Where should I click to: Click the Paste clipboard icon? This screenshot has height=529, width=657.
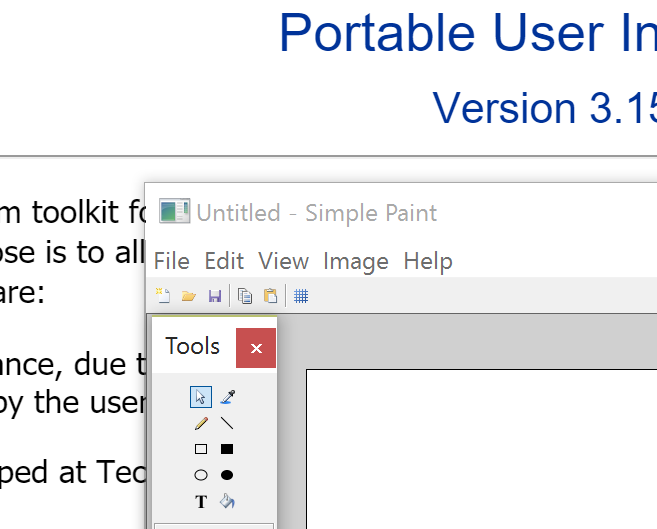point(271,296)
